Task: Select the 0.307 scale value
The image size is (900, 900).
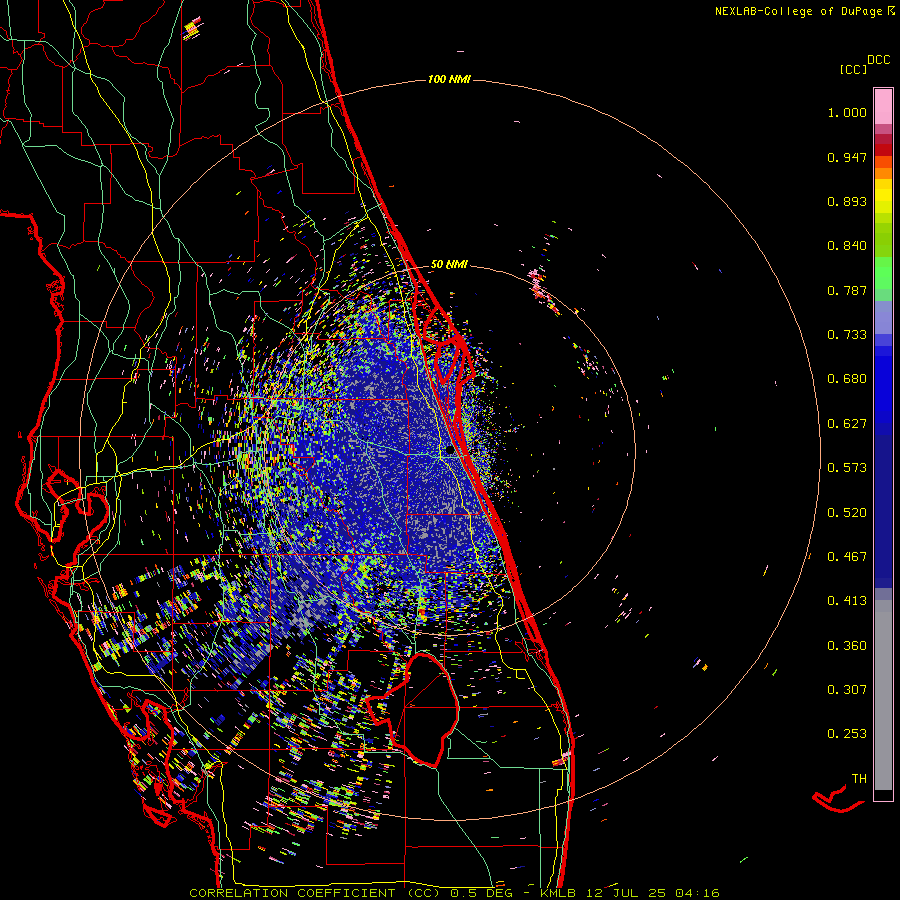Action: coord(847,690)
